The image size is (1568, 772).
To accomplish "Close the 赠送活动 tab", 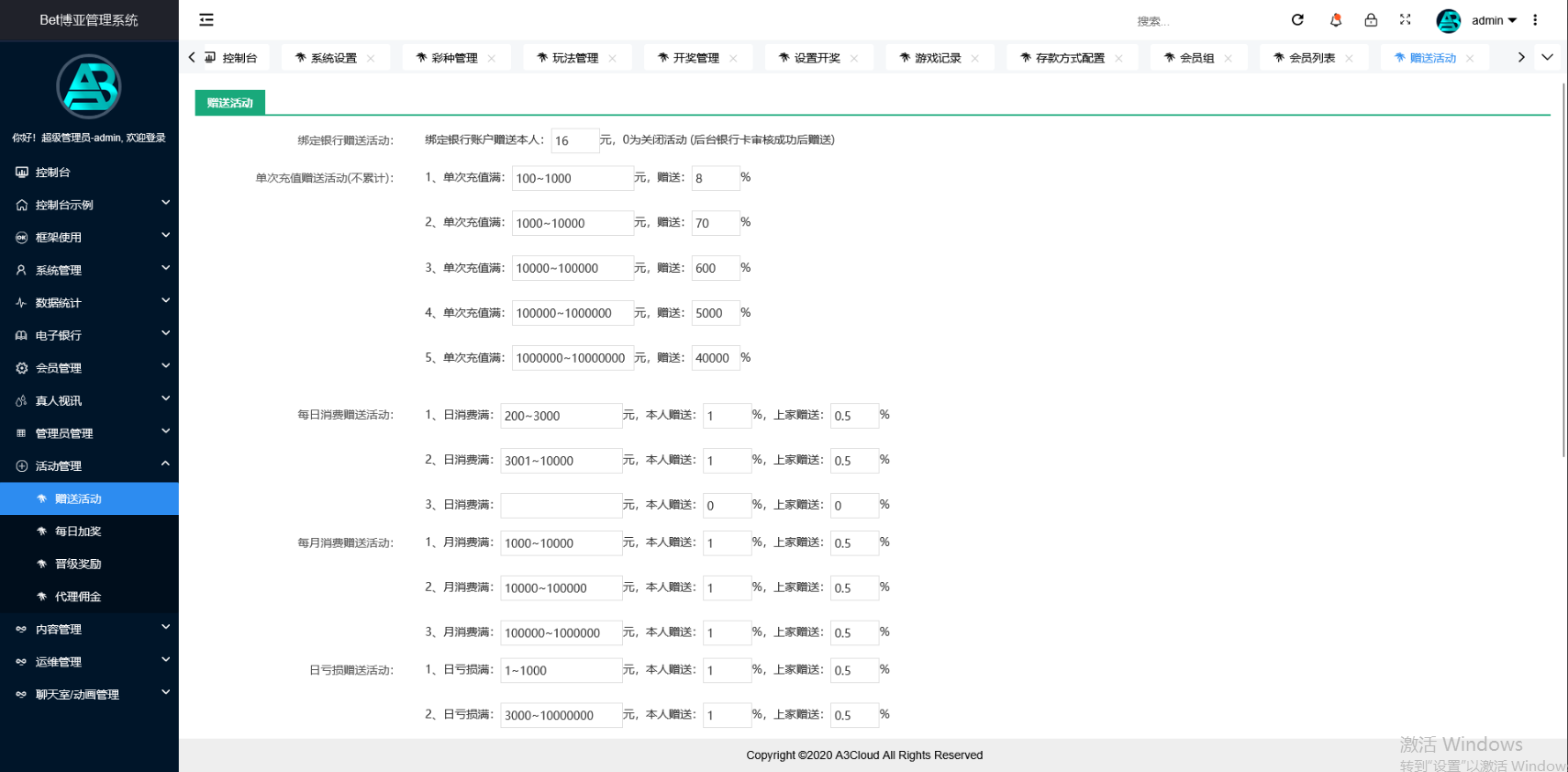I will (1470, 58).
